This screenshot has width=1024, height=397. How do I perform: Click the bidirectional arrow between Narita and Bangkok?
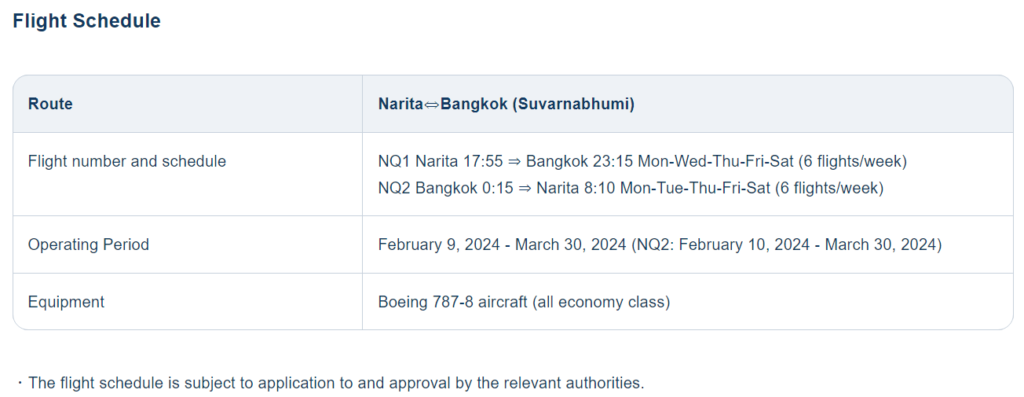pyautogui.click(x=432, y=104)
